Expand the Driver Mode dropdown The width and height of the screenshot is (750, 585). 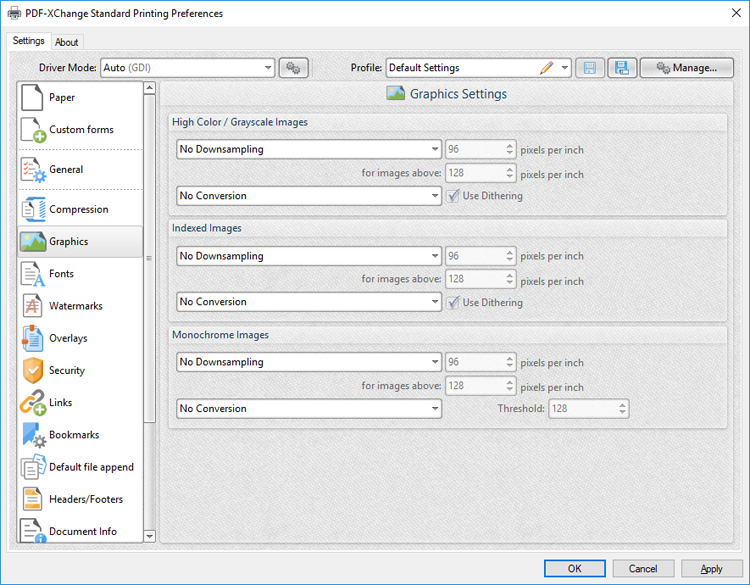point(268,68)
